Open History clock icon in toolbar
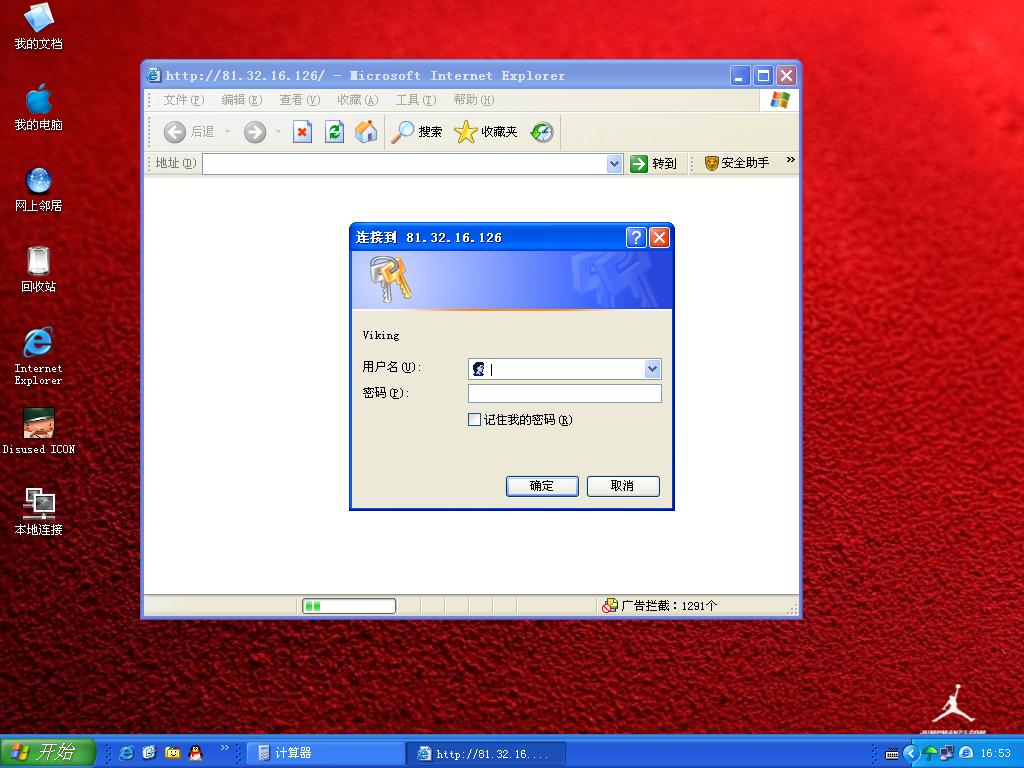Image resolution: width=1024 pixels, height=768 pixels. [542, 132]
